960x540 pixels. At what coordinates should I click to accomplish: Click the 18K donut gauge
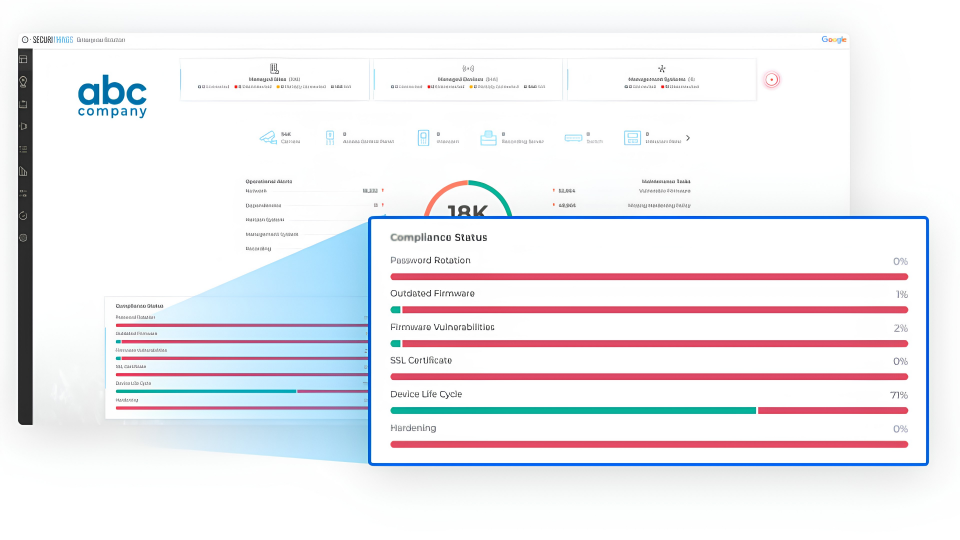468,199
